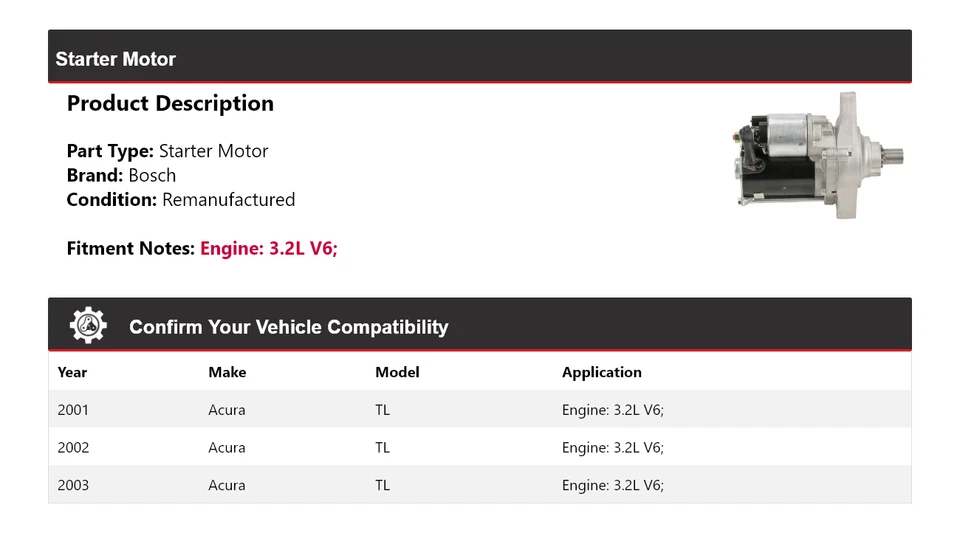Click the gear compatibility icon

[88, 326]
